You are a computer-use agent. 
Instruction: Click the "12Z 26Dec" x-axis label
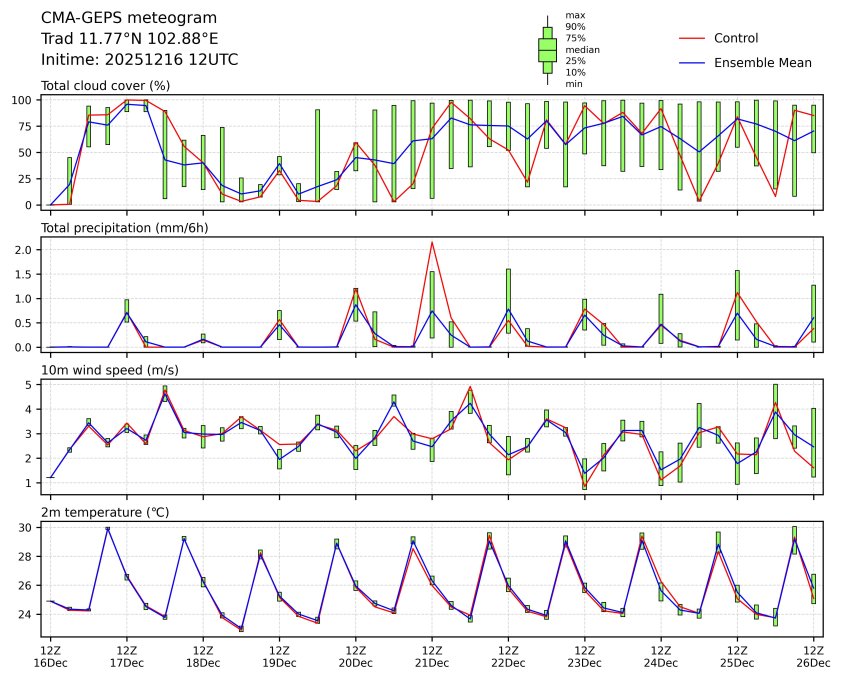click(x=813, y=655)
